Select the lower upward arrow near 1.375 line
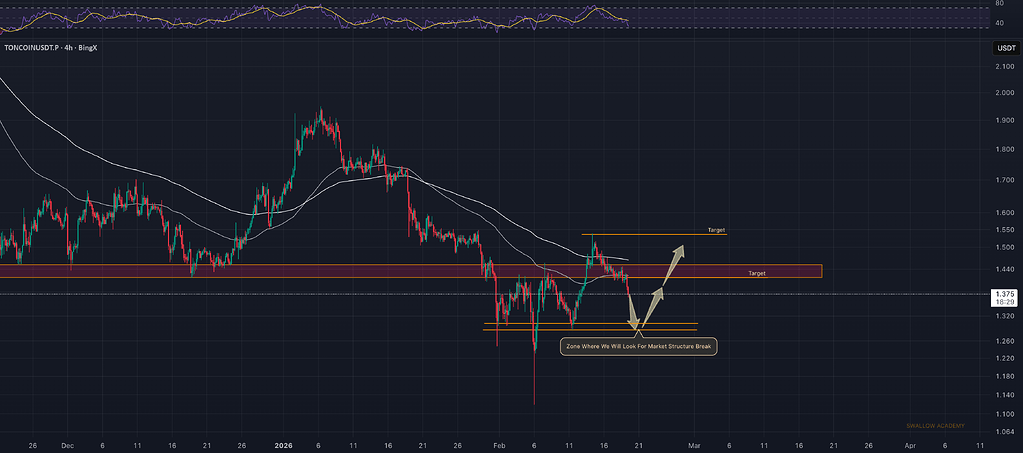The height and width of the screenshot is (453, 1023). pos(652,307)
